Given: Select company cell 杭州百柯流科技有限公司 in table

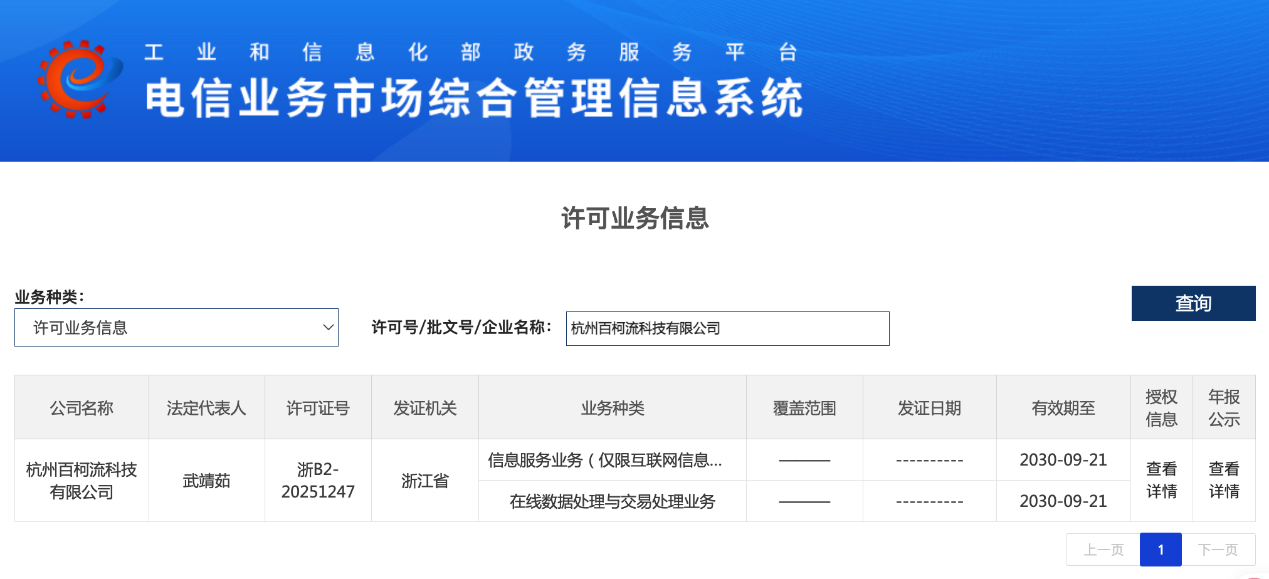Looking at the screenshot, I should [x=81, y=481].
